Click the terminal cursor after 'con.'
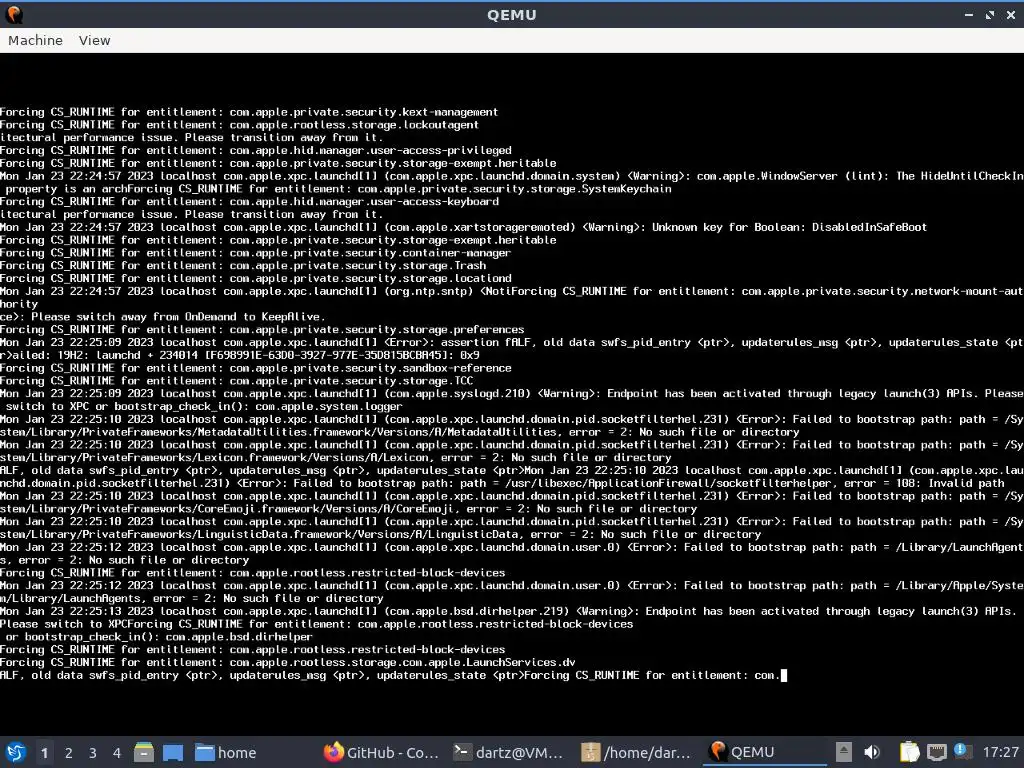 tap(784, 675)
